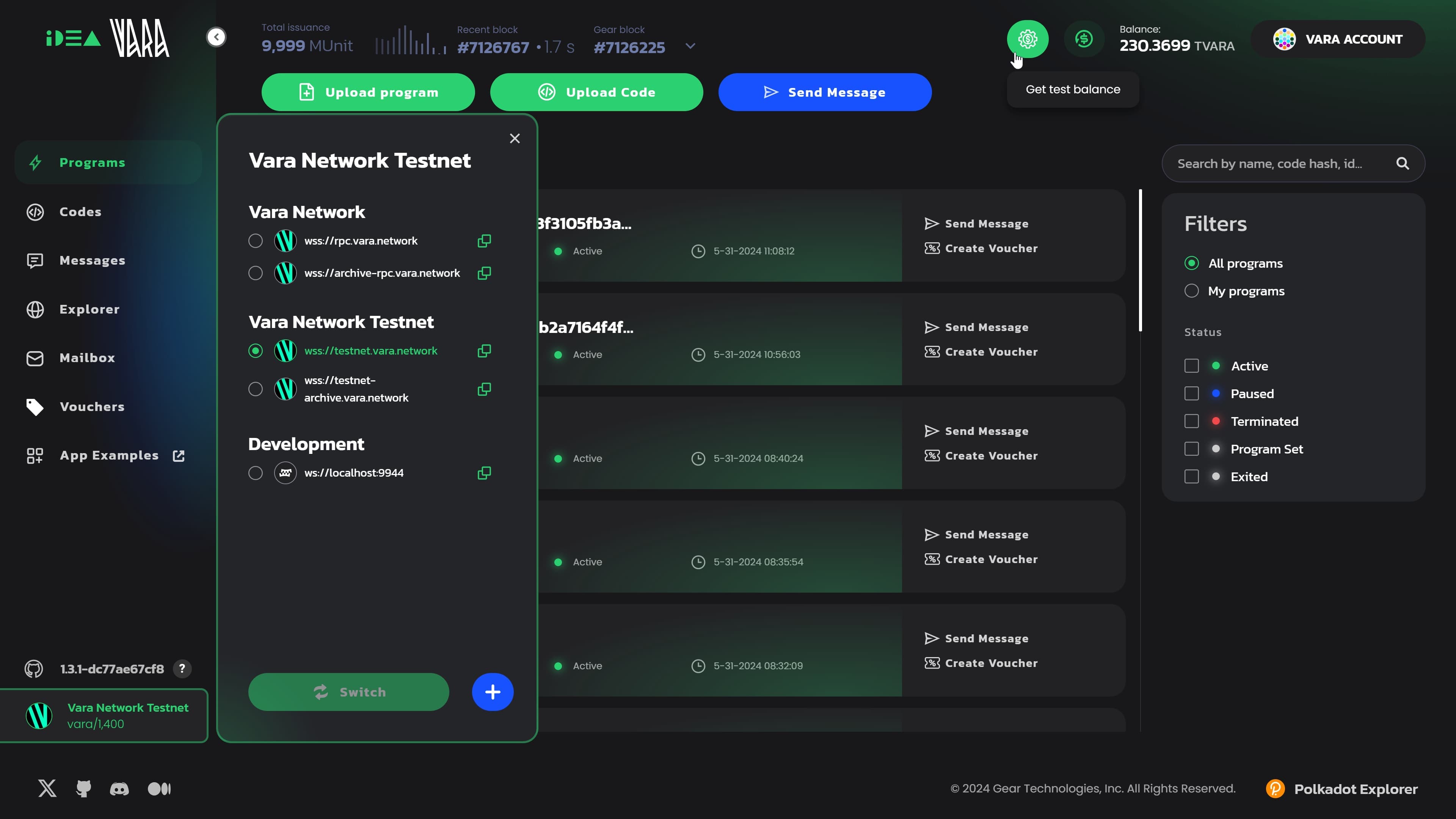This screenshot has width=1456, height=819.
Task: Expand block info chevron near Gear block
Action: click(690, 46)
